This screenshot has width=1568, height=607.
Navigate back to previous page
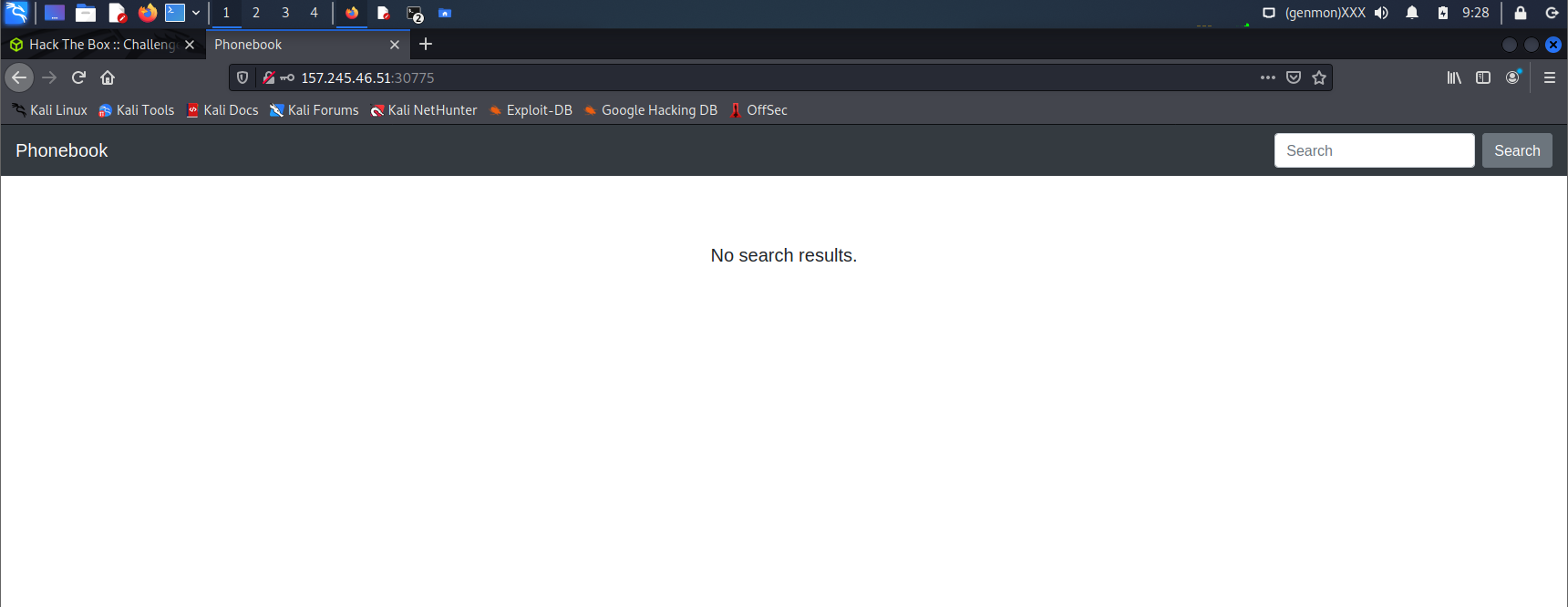[19, 77]
